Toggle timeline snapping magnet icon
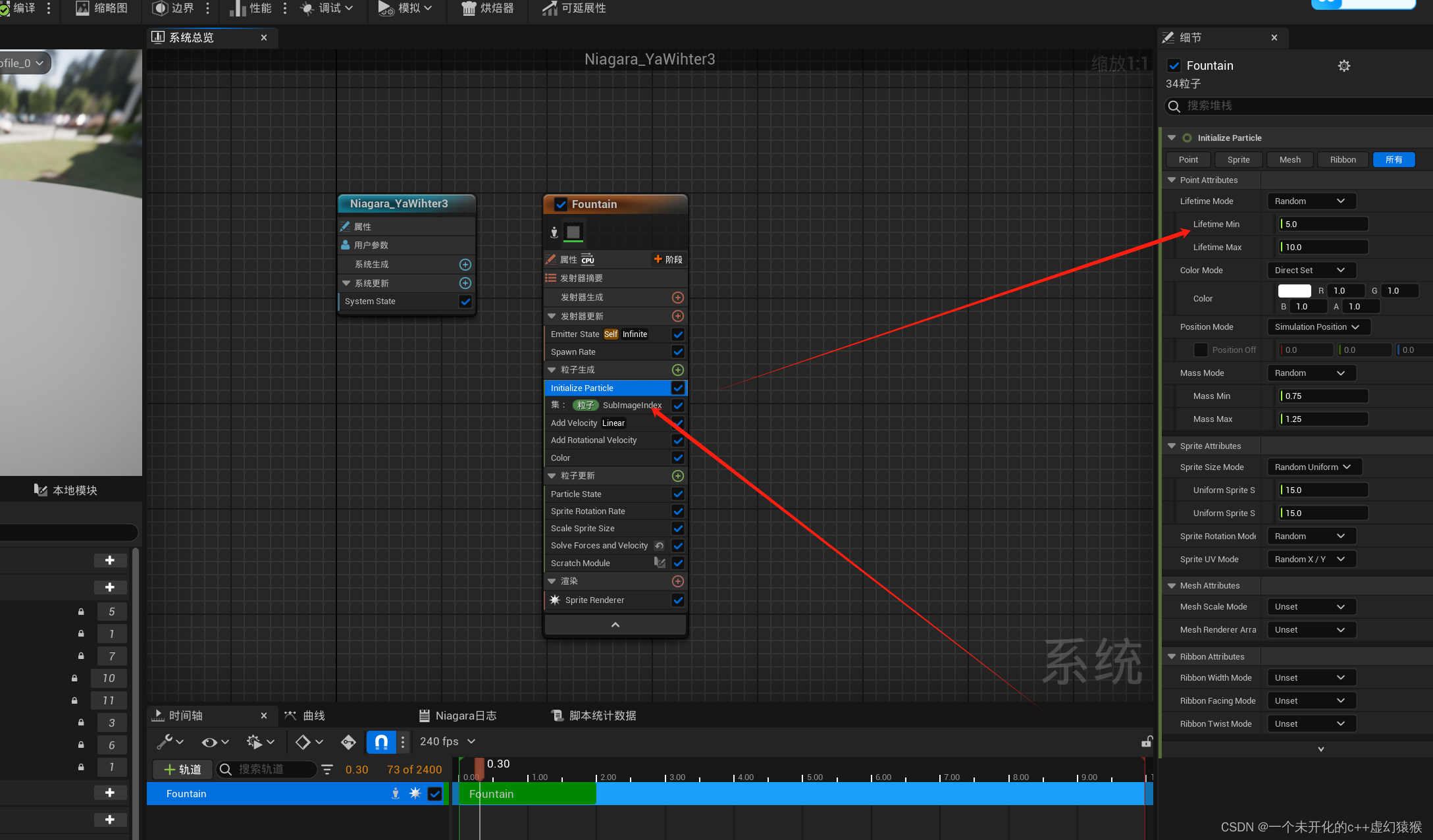The width and height of the screenshot is (1433, 840). (x=381, y=742)
